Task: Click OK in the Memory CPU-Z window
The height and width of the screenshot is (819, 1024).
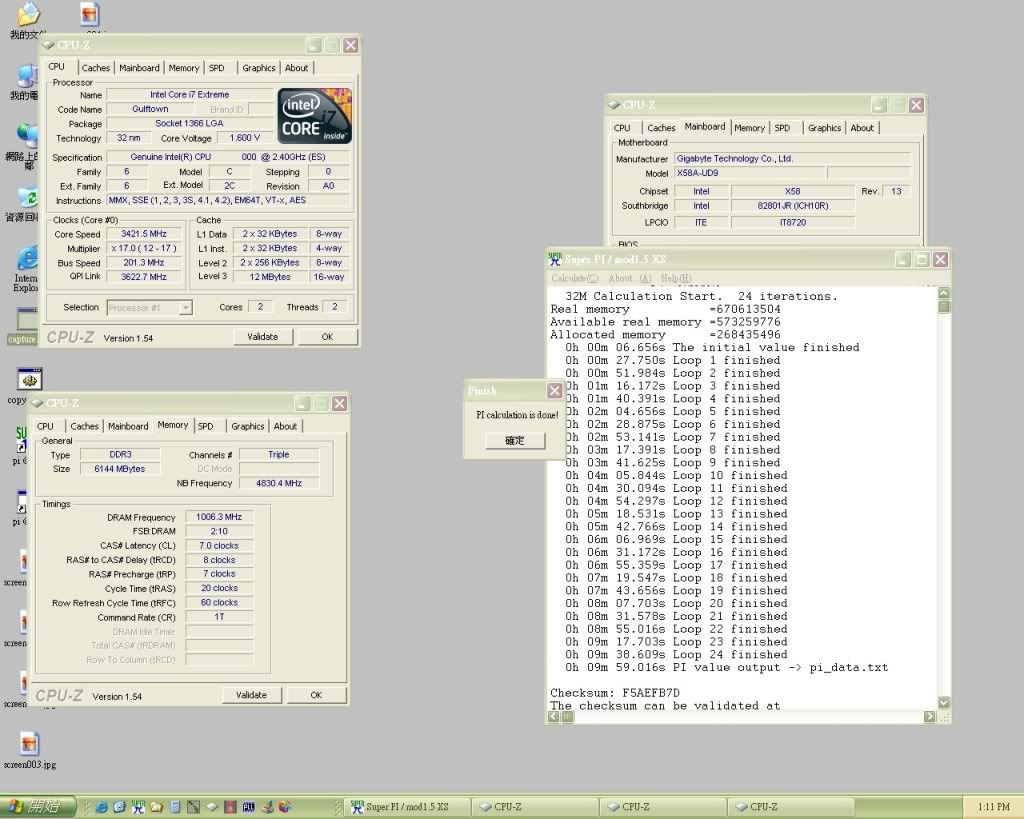Action: tap(316, 695)
